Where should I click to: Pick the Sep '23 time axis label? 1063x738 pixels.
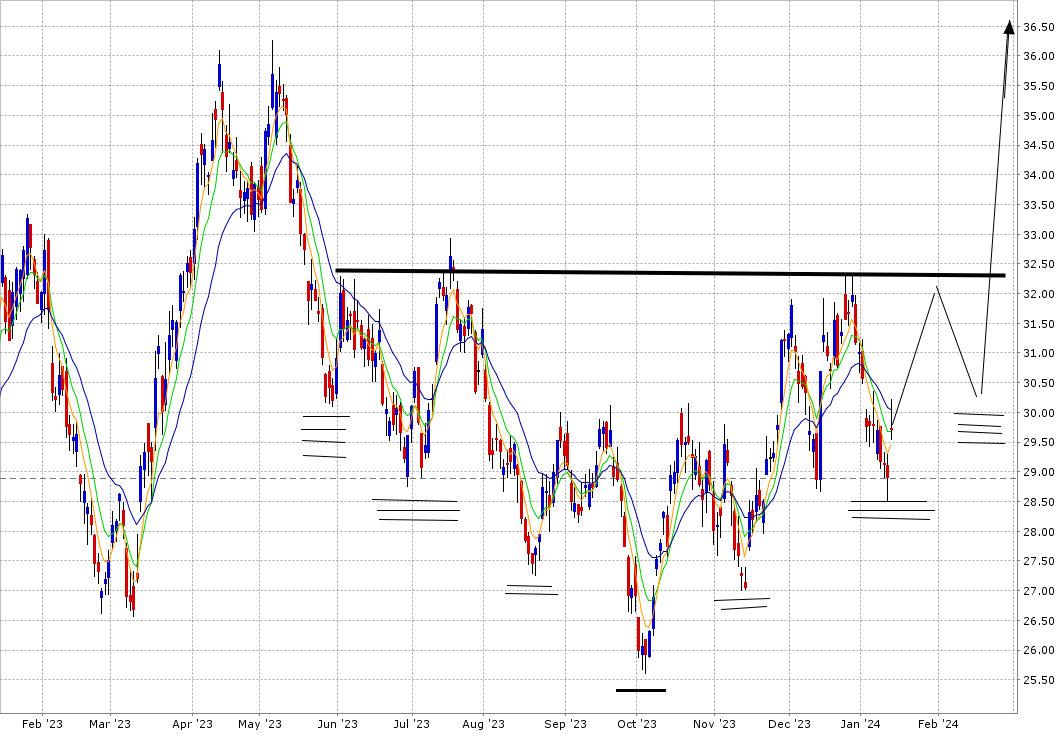tap(565, 724)
